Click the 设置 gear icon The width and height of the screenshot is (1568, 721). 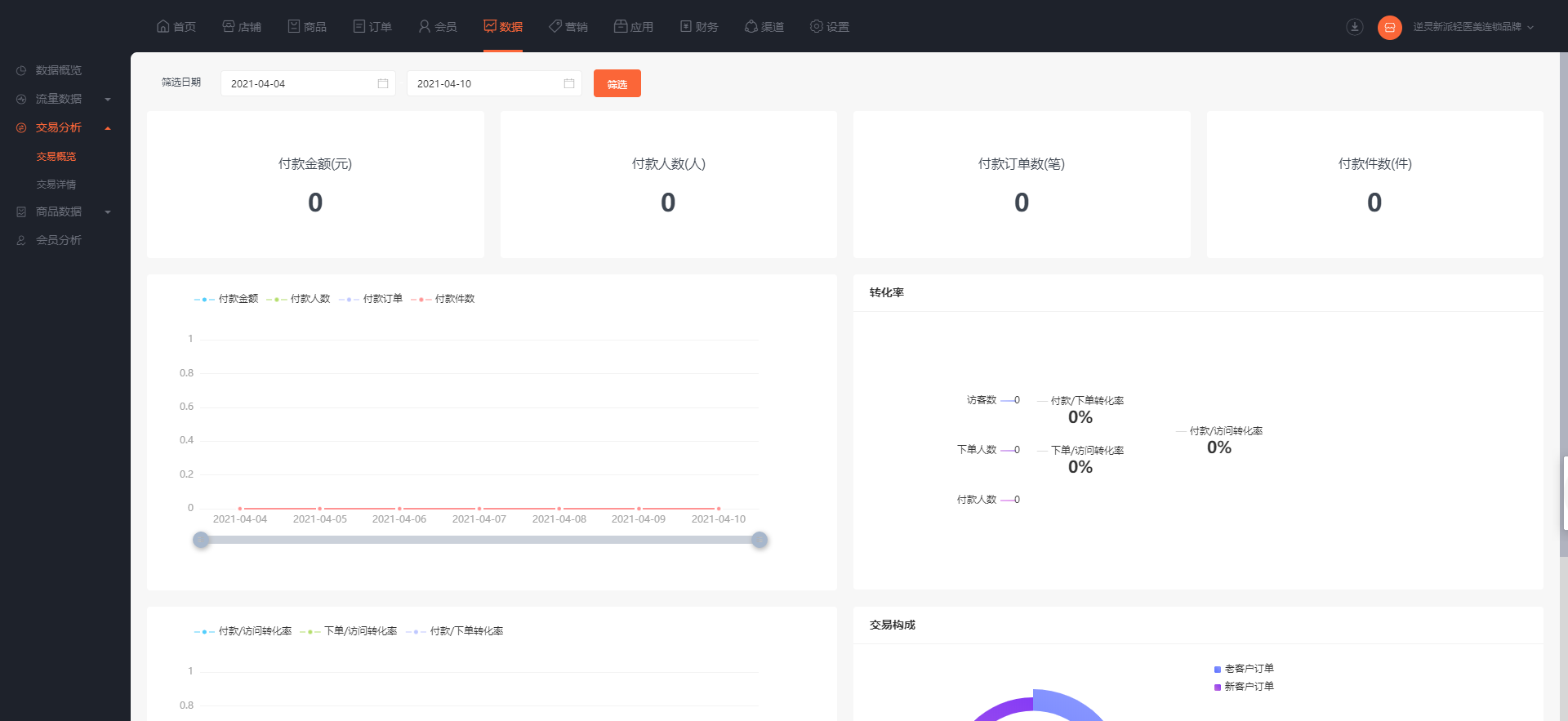[x=816, y=26]
